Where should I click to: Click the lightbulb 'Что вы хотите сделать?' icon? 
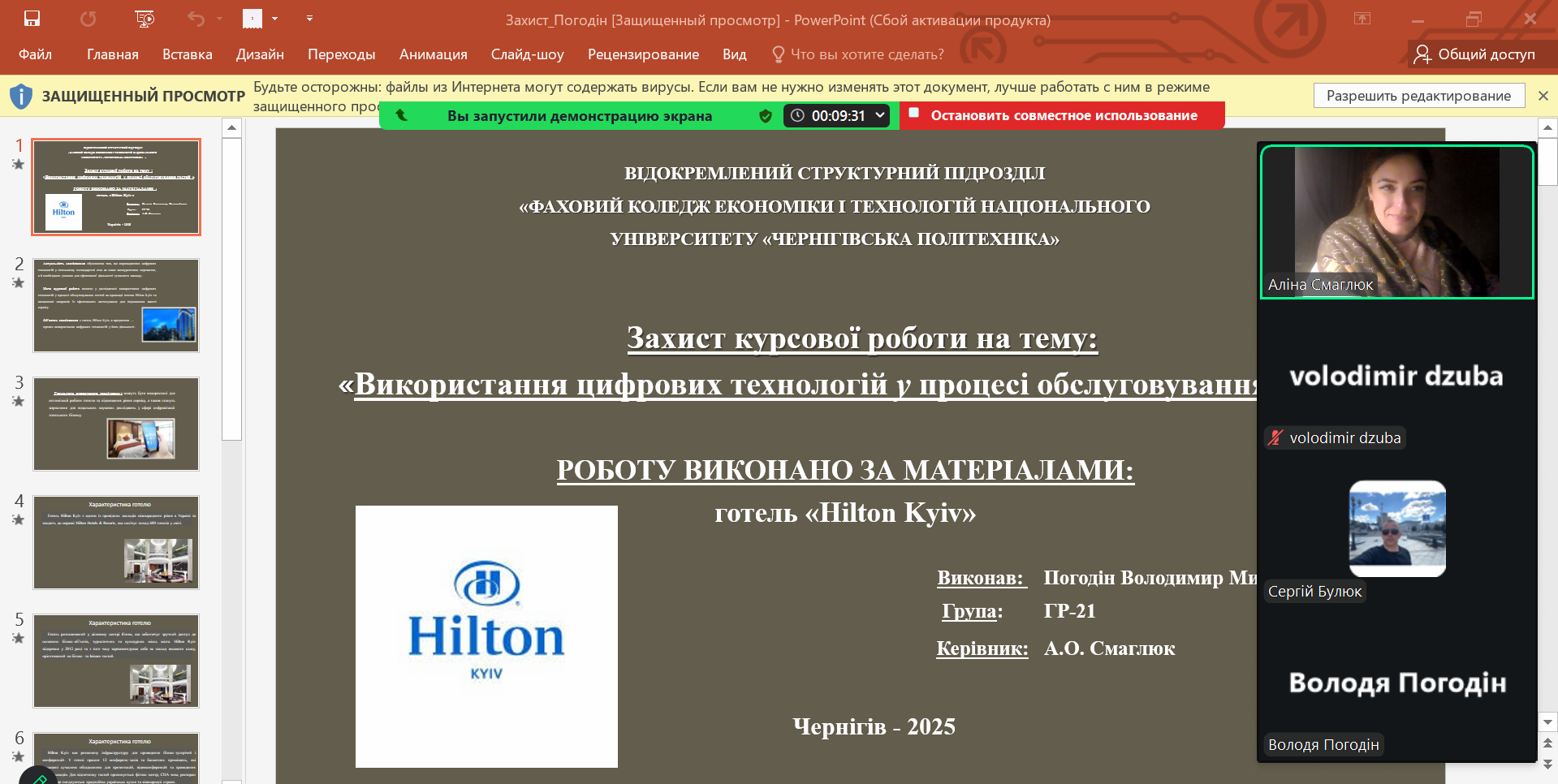pyautogui.click(x=778, y=54)
